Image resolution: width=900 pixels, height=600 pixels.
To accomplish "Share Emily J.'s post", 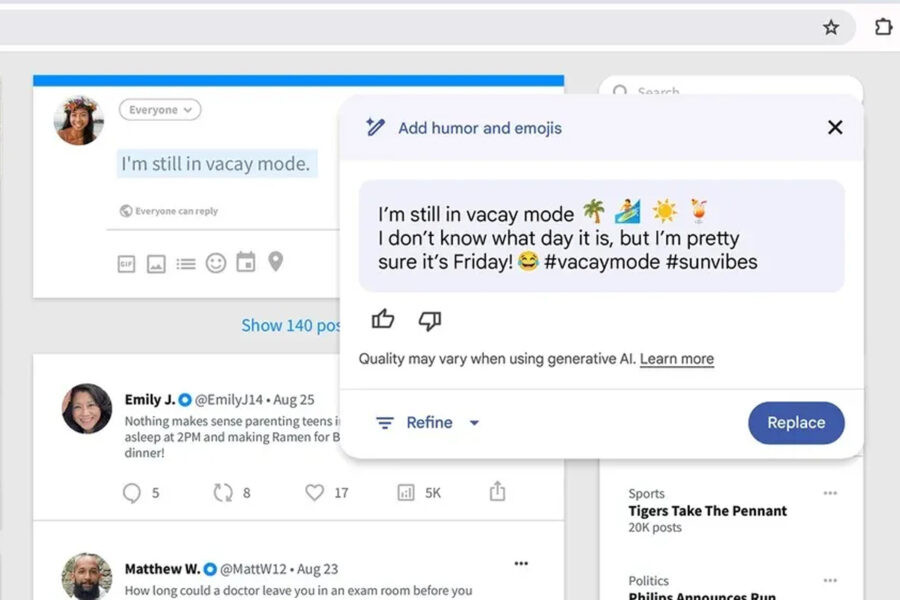I will point(497,491).
